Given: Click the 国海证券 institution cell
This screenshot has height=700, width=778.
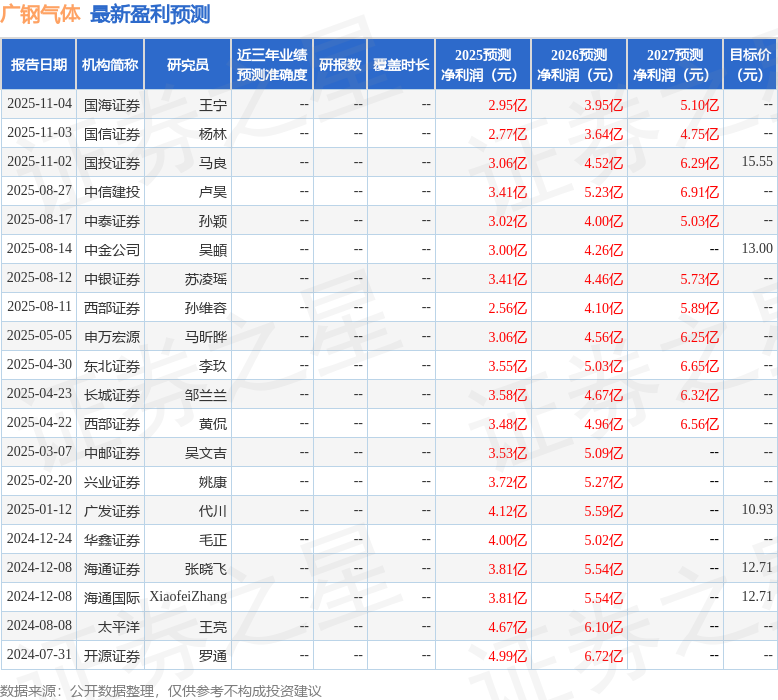Looking at the screenshot, I should (112, 105).
